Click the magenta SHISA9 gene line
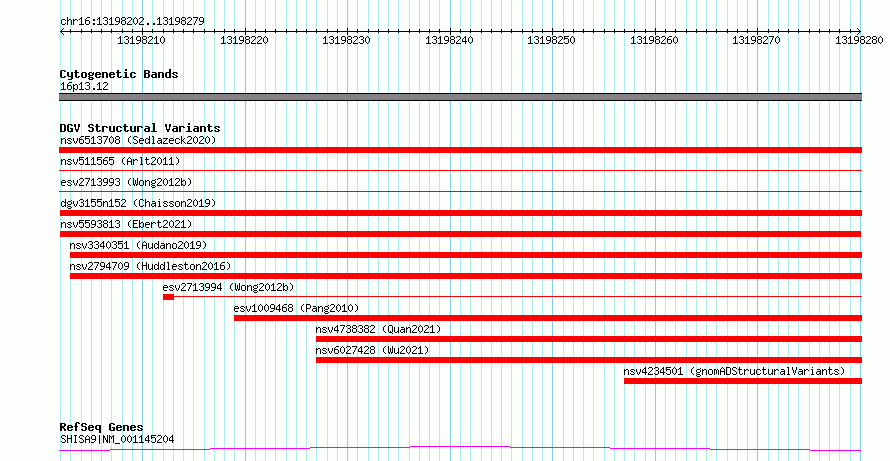This screenshot has height=461, width=890. [x=460, y=449]
